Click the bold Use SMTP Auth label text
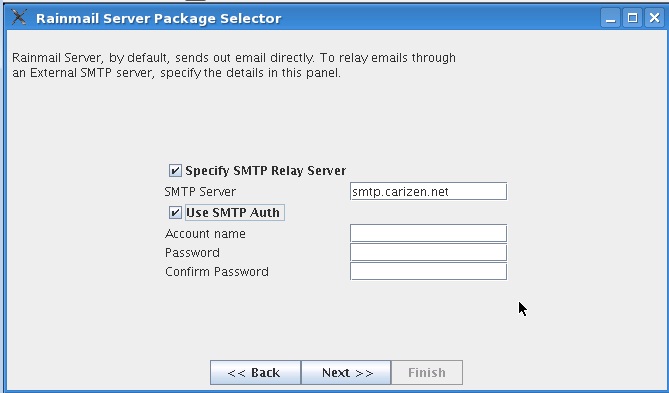Viewport: 669px width, 393px height. 233,213
